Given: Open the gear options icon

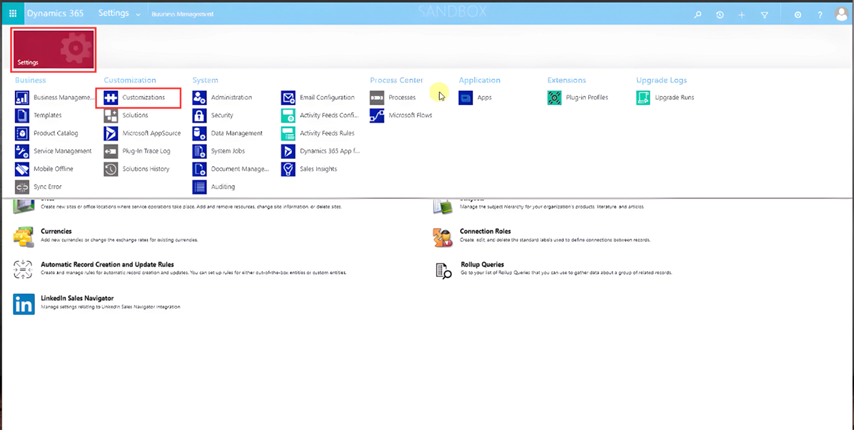Looking at the screenshot, I should click(797, 15).
